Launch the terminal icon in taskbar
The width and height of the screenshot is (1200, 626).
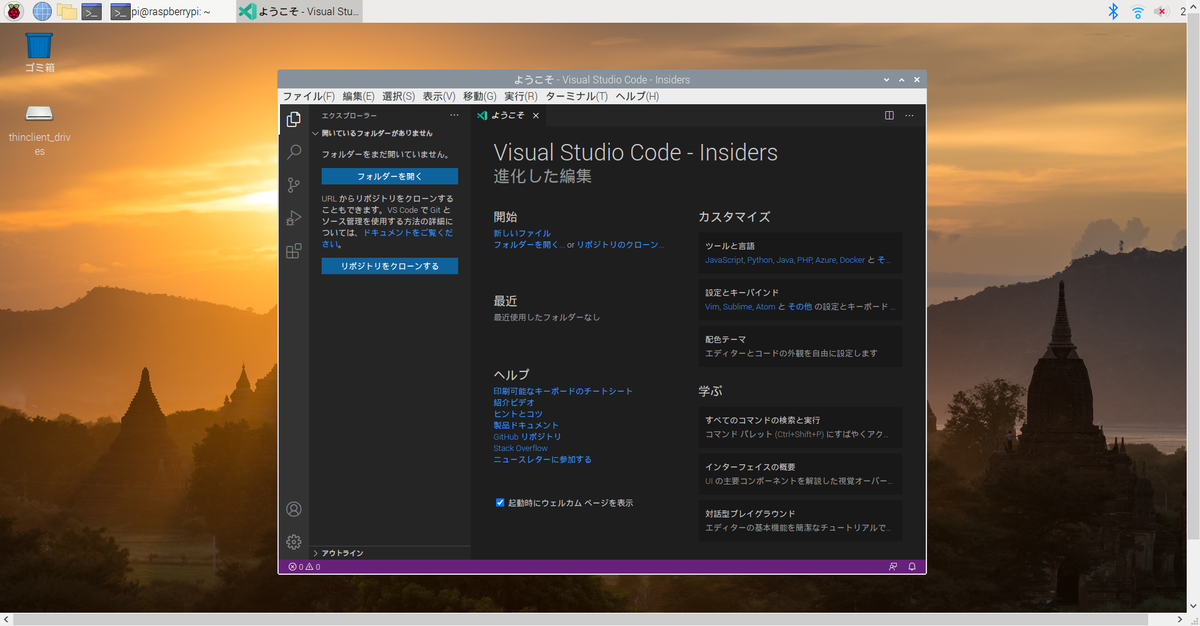click(x=91, y=11)
